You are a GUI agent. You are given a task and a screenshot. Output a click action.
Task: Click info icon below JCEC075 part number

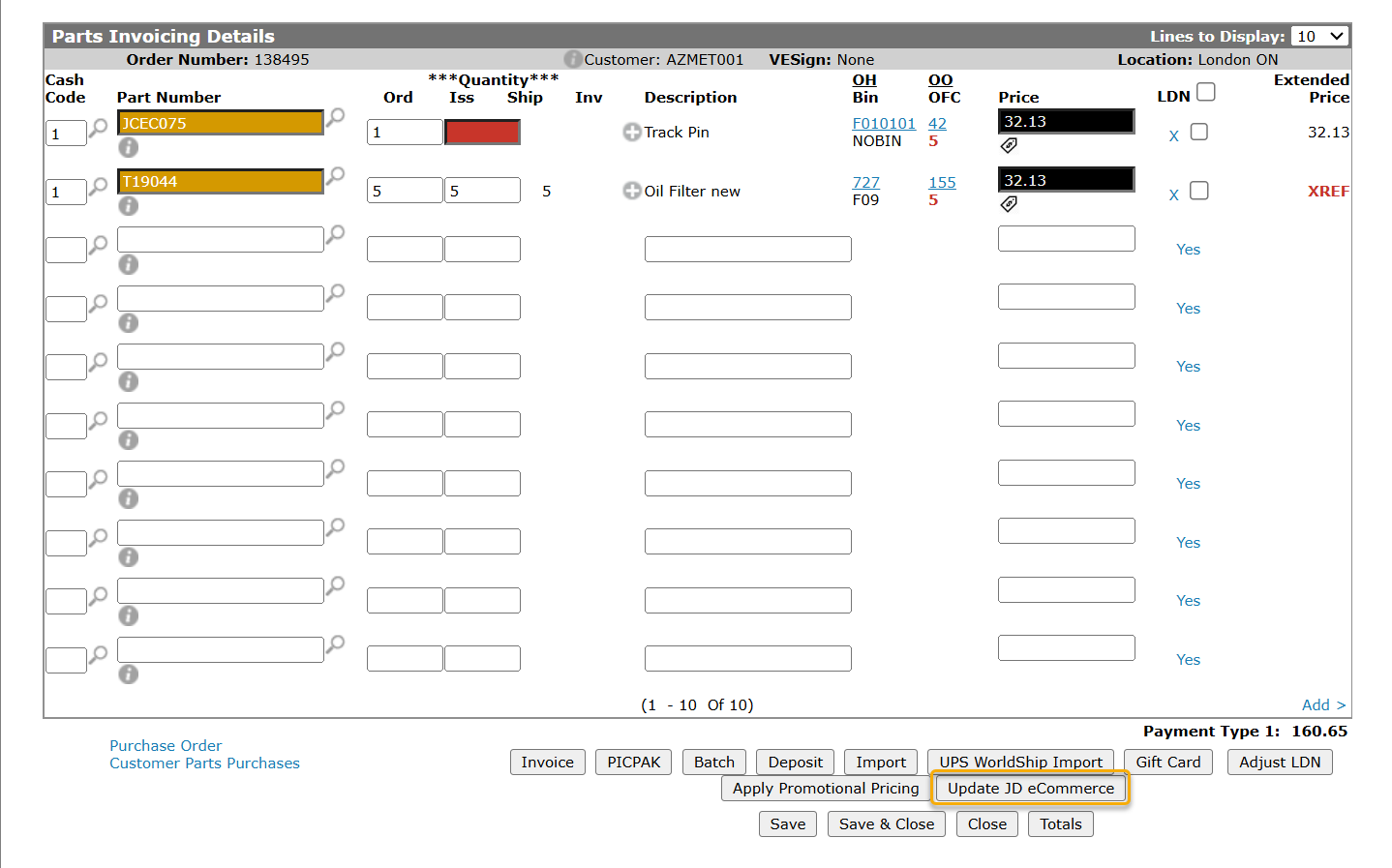tap(128, 147)
